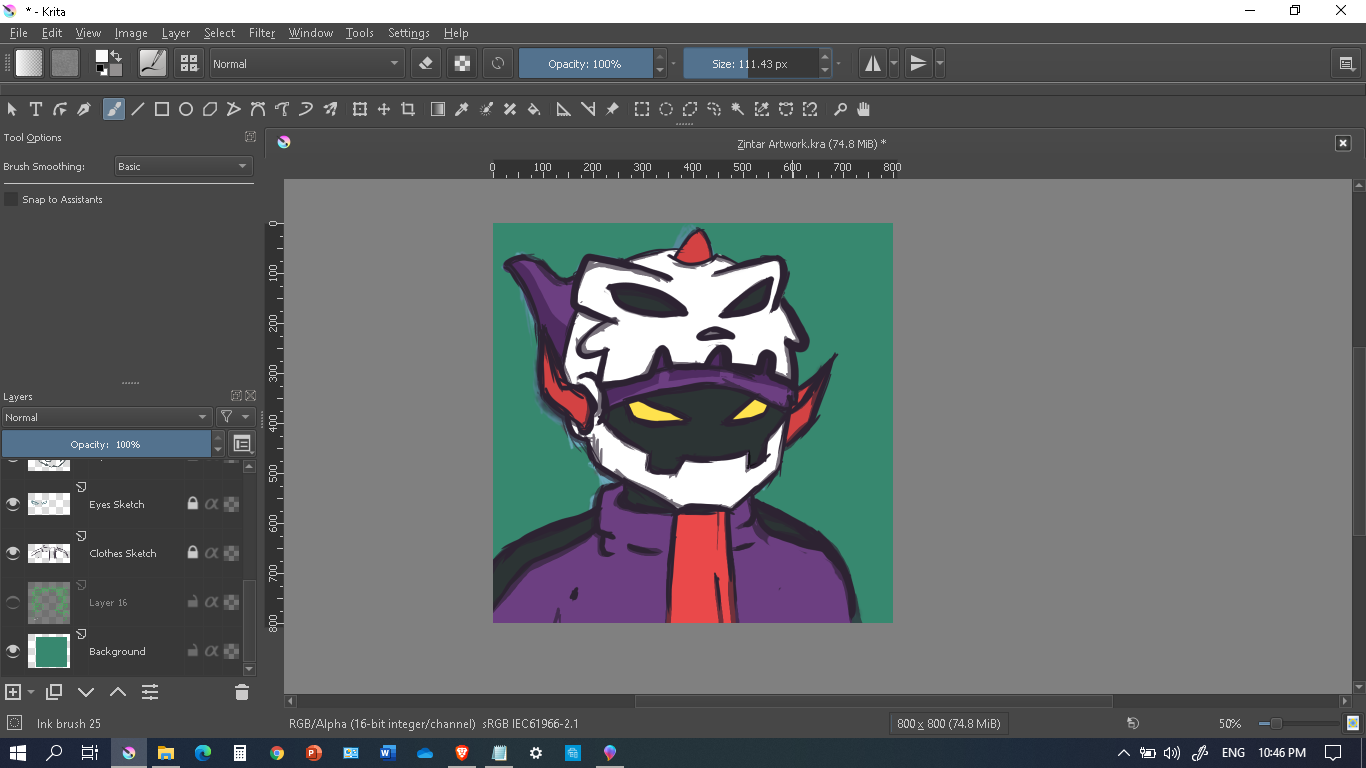Select the Reference Images pin tool
Viewport: 1366px width, 768px height.
612,109
